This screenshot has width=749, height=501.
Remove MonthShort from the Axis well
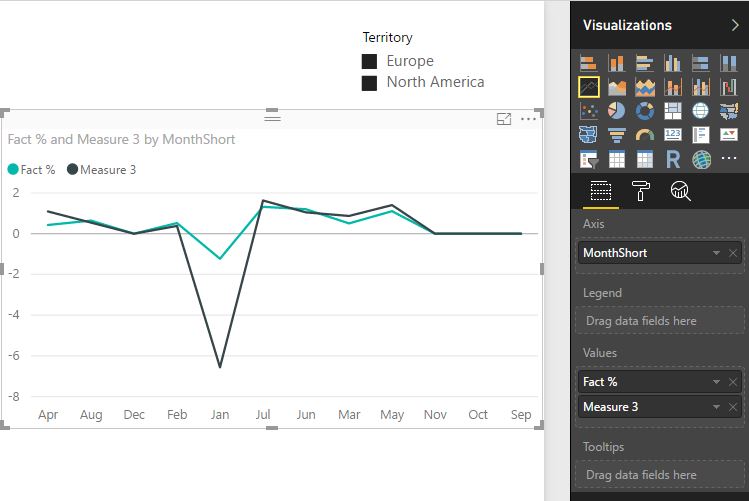point(733,253)
